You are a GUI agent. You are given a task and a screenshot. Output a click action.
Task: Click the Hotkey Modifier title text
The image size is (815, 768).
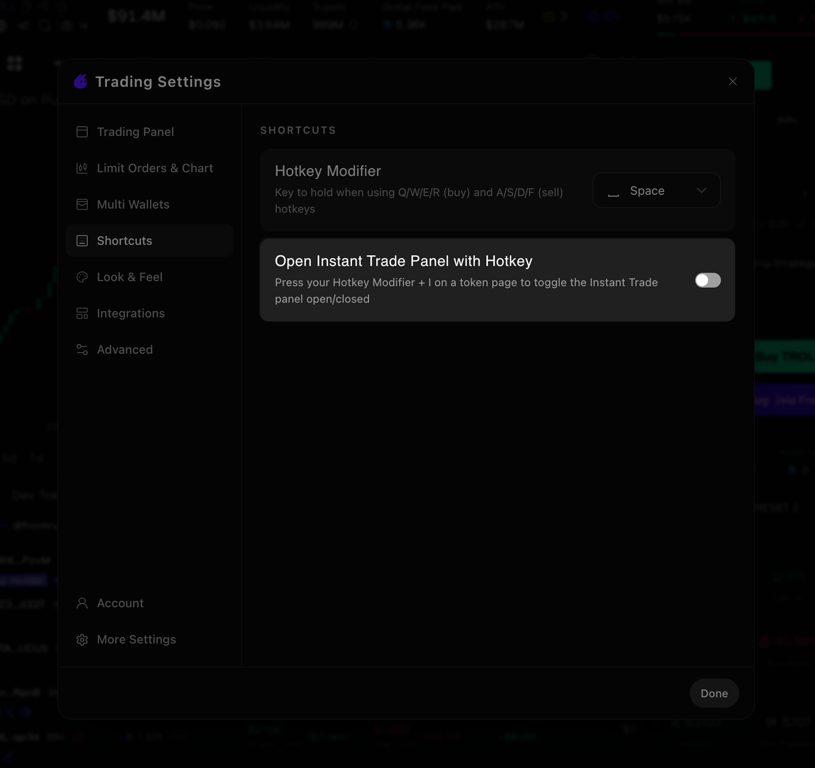328,171
